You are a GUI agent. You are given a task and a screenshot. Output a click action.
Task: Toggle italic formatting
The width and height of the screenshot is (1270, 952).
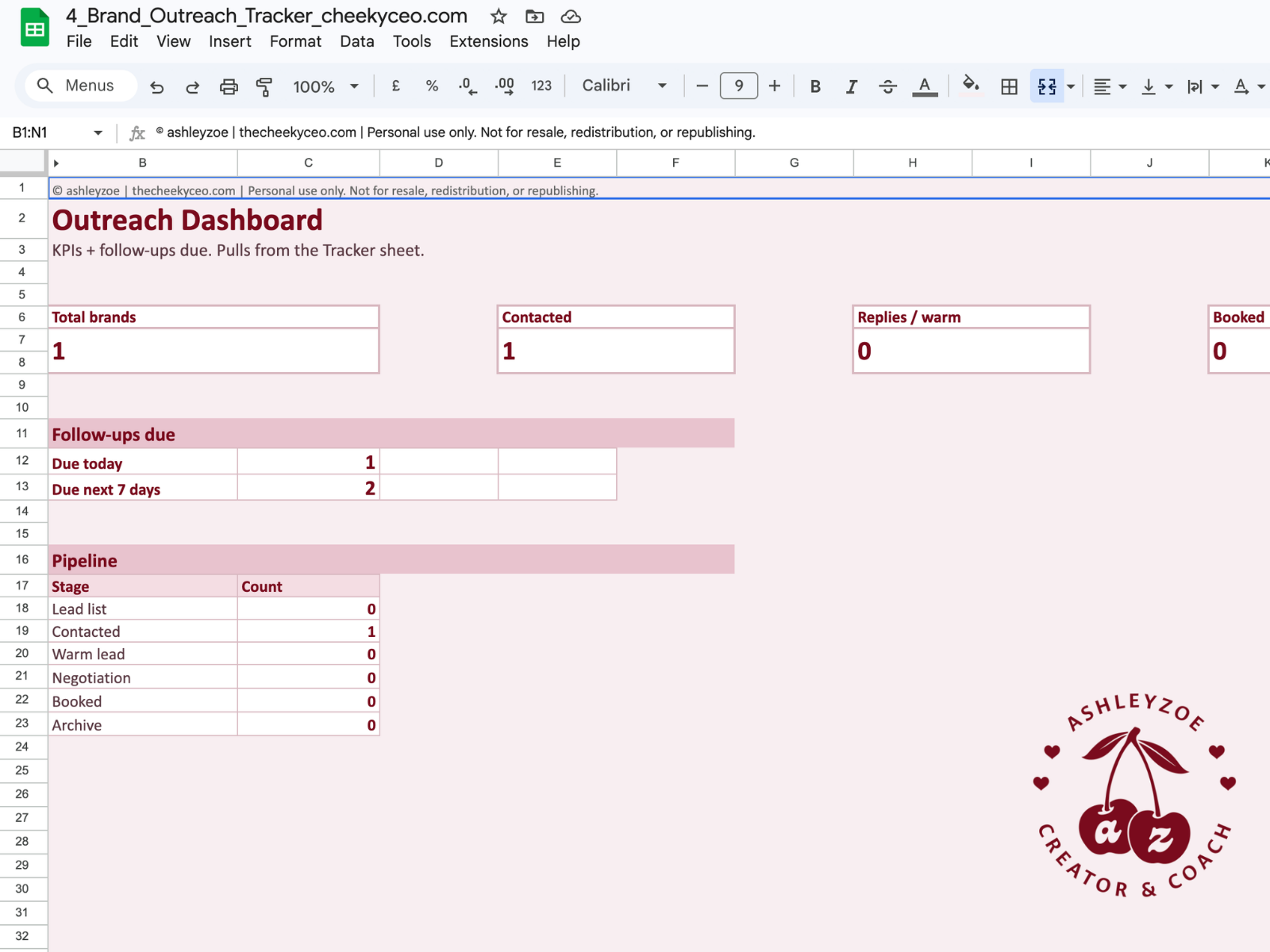click(851, 86)
